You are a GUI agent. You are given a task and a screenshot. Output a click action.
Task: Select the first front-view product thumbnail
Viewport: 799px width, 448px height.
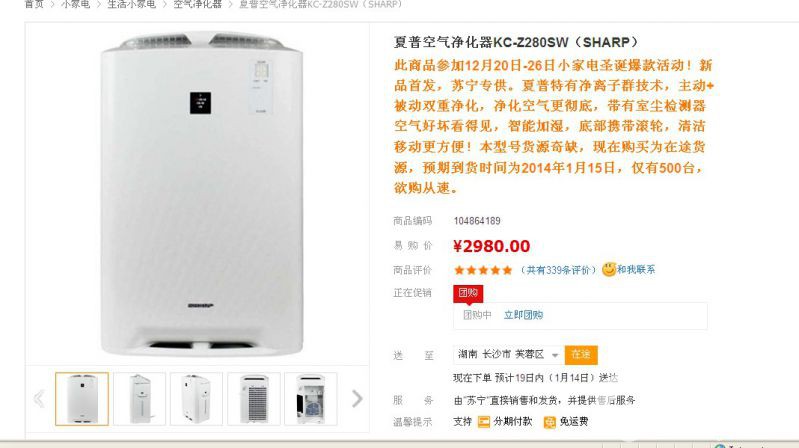(x=82, y=399)
